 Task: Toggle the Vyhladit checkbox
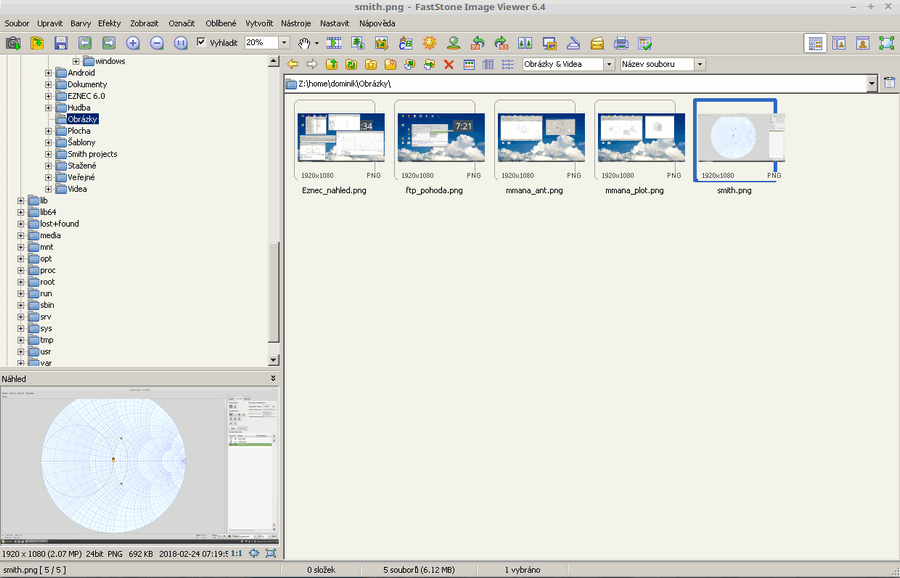(x=201, y=43)
